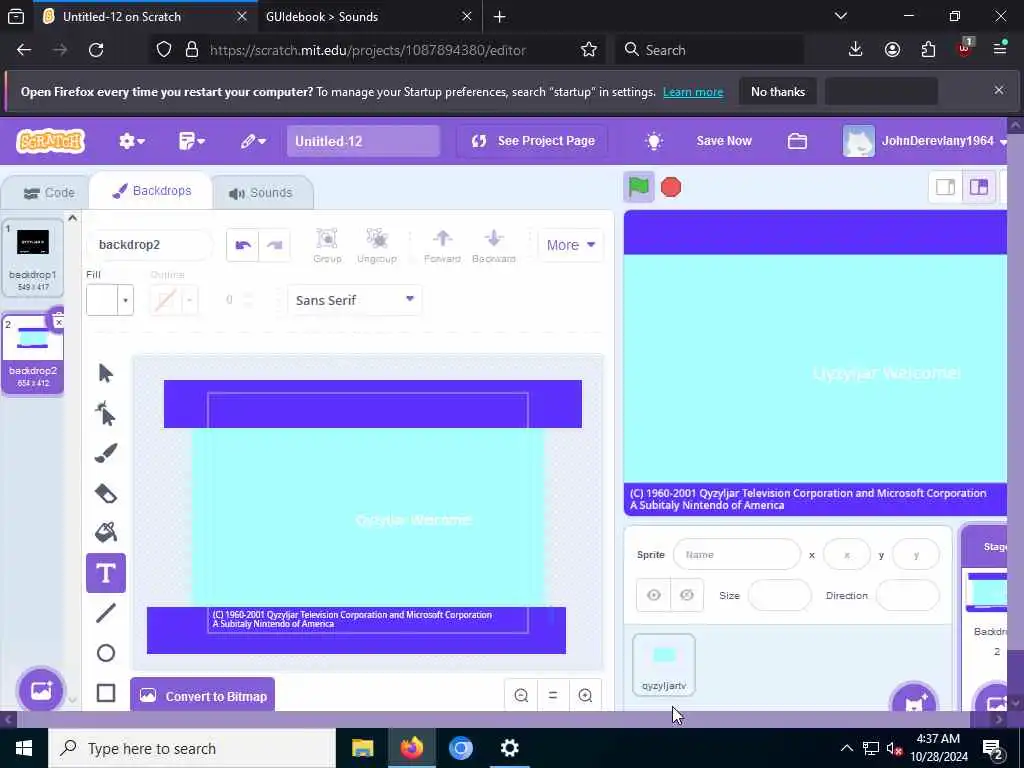The width and height of the screenshot is (1024, 768).
Task: Zoom out the paint canvas
Action: tap(521, 696)
